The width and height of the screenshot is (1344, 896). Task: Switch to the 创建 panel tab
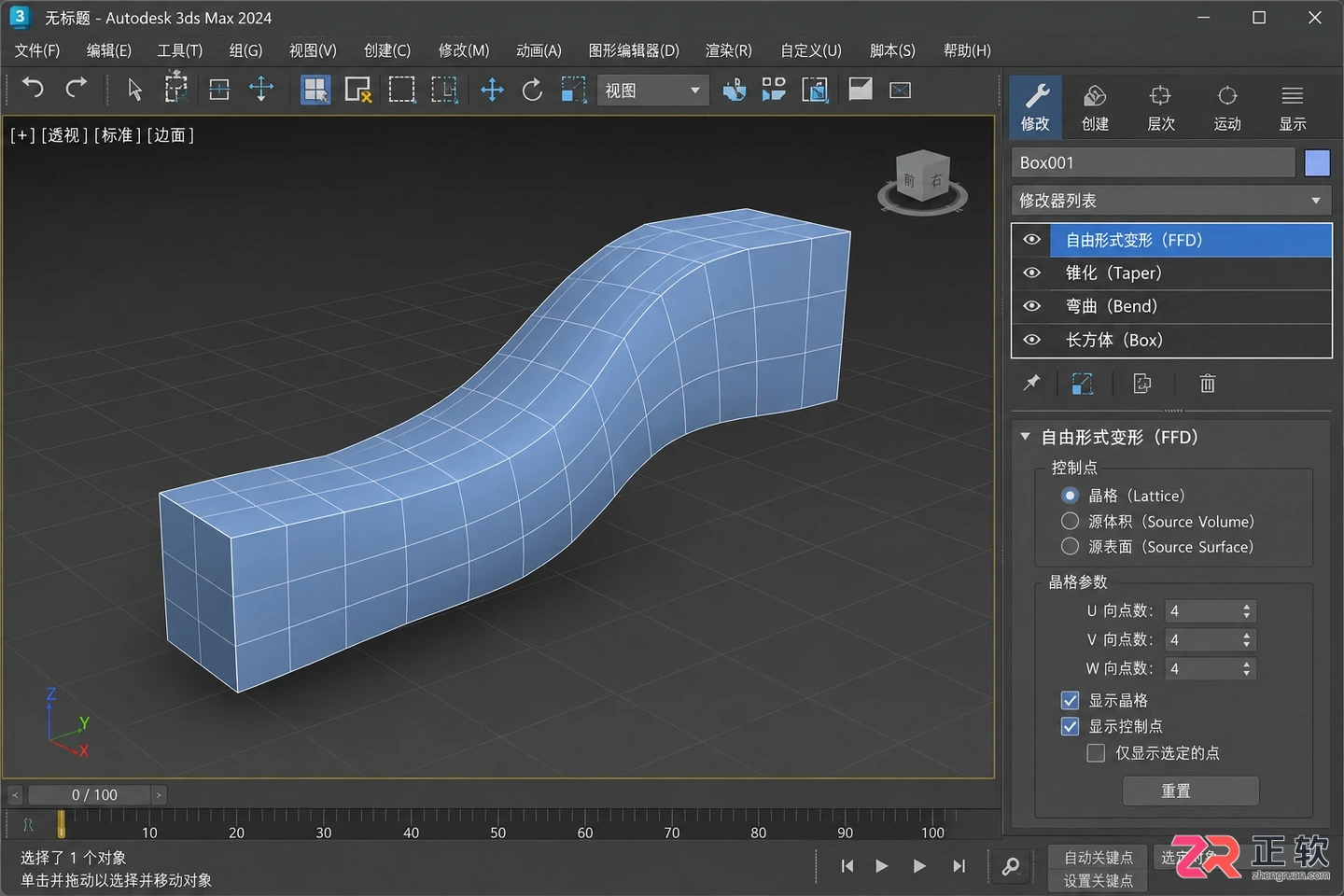tap(1095, 107)
